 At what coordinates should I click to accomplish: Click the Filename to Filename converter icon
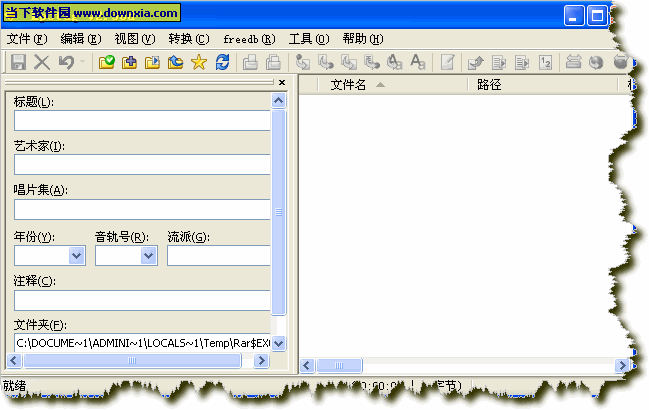click(x=349, y=62)
